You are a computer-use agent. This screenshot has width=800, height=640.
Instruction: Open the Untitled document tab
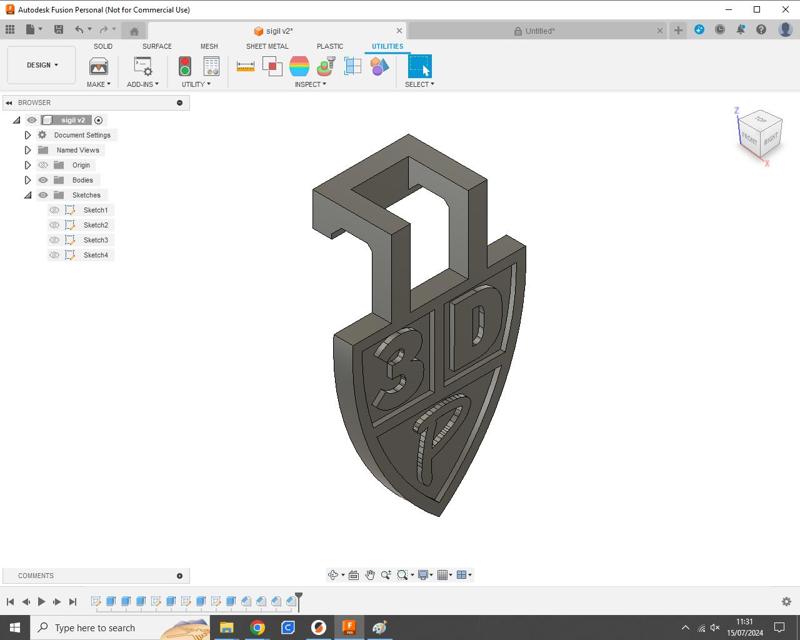pos(540,30)
